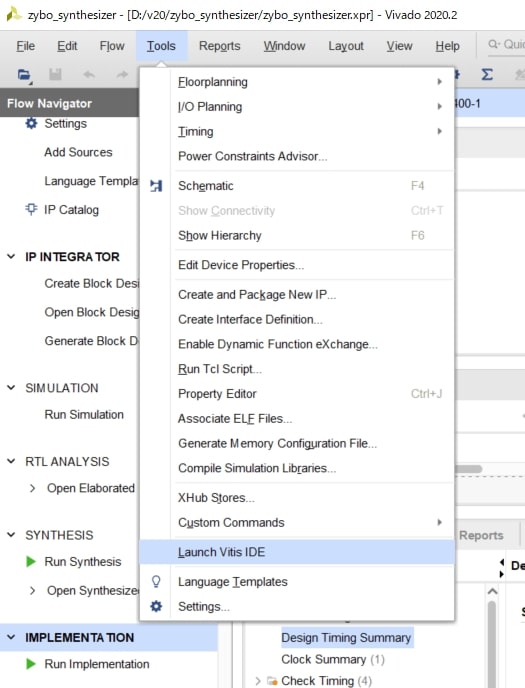Select Associate ELF Files entry
The image size is (525, 688).
point(297,419)
